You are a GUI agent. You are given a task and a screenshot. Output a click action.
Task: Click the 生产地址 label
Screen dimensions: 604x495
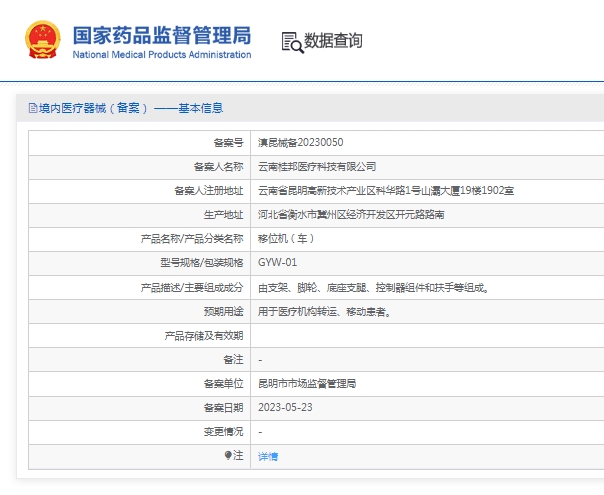[223, 215]
